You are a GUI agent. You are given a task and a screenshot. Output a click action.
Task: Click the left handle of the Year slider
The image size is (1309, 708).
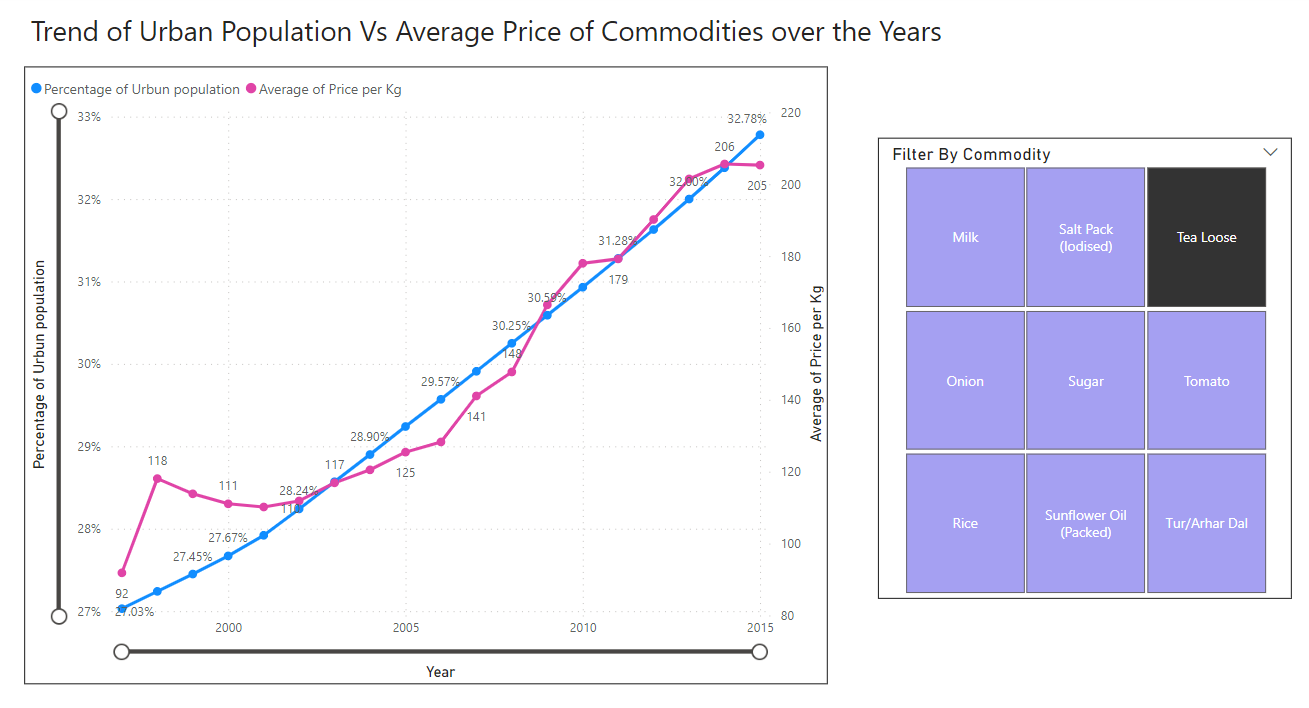pos(121,651)
